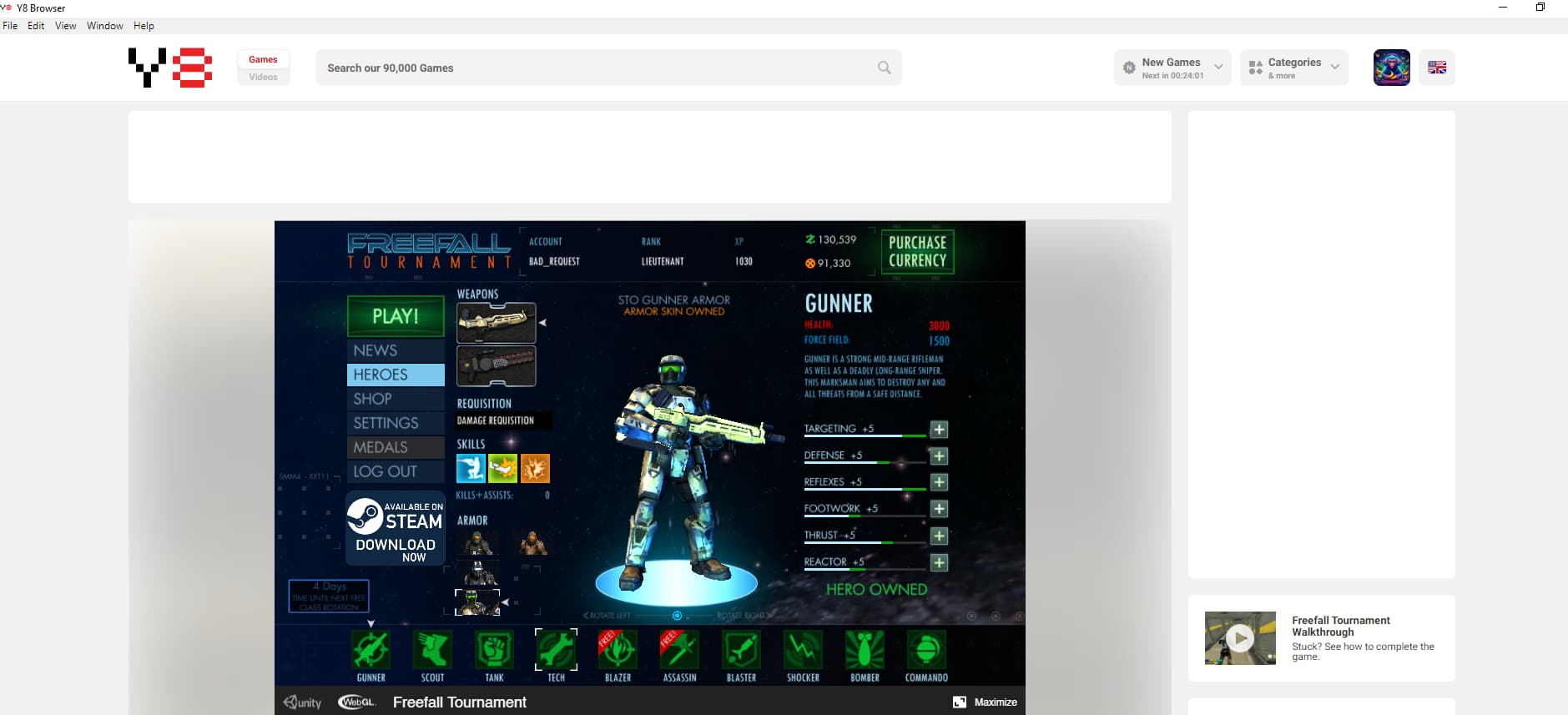Select the Scout hero class icon
The width and height of the screenshot is (1568, 715).
[x=432, y=650]
